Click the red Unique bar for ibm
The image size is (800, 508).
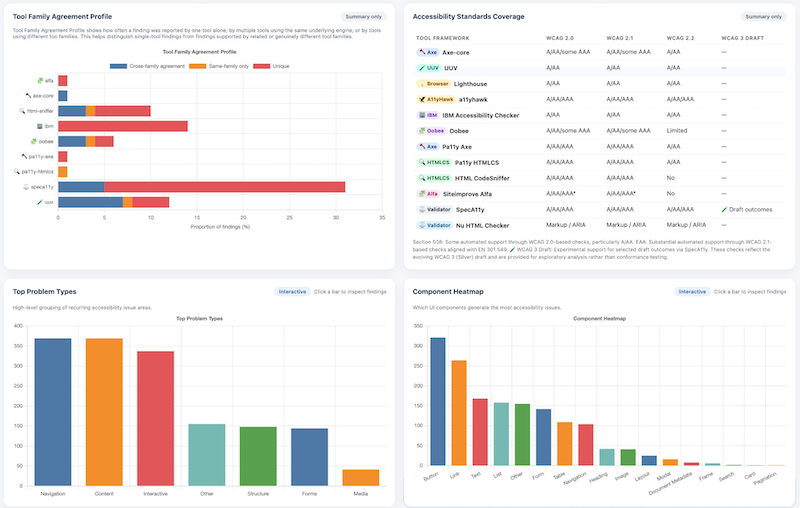(x=123, y=126)
